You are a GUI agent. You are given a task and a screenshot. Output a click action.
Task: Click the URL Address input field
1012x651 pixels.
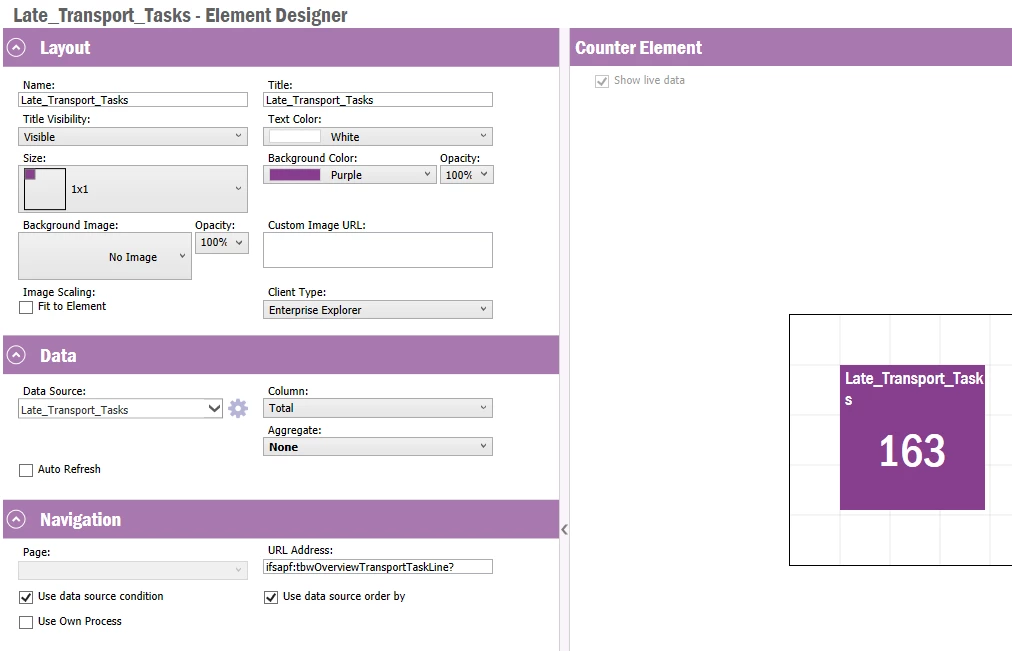click(x=378, y=567)
